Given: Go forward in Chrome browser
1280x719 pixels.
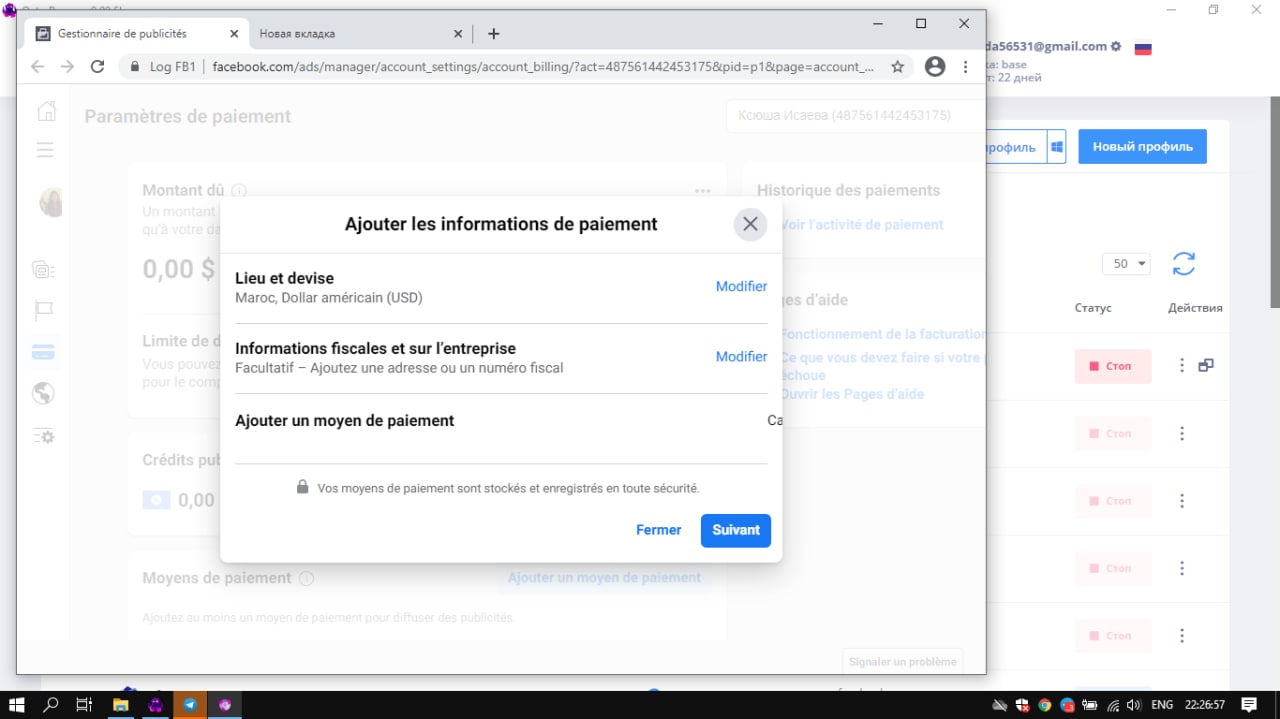Looking at the screenshot, I should coord(67,67).
